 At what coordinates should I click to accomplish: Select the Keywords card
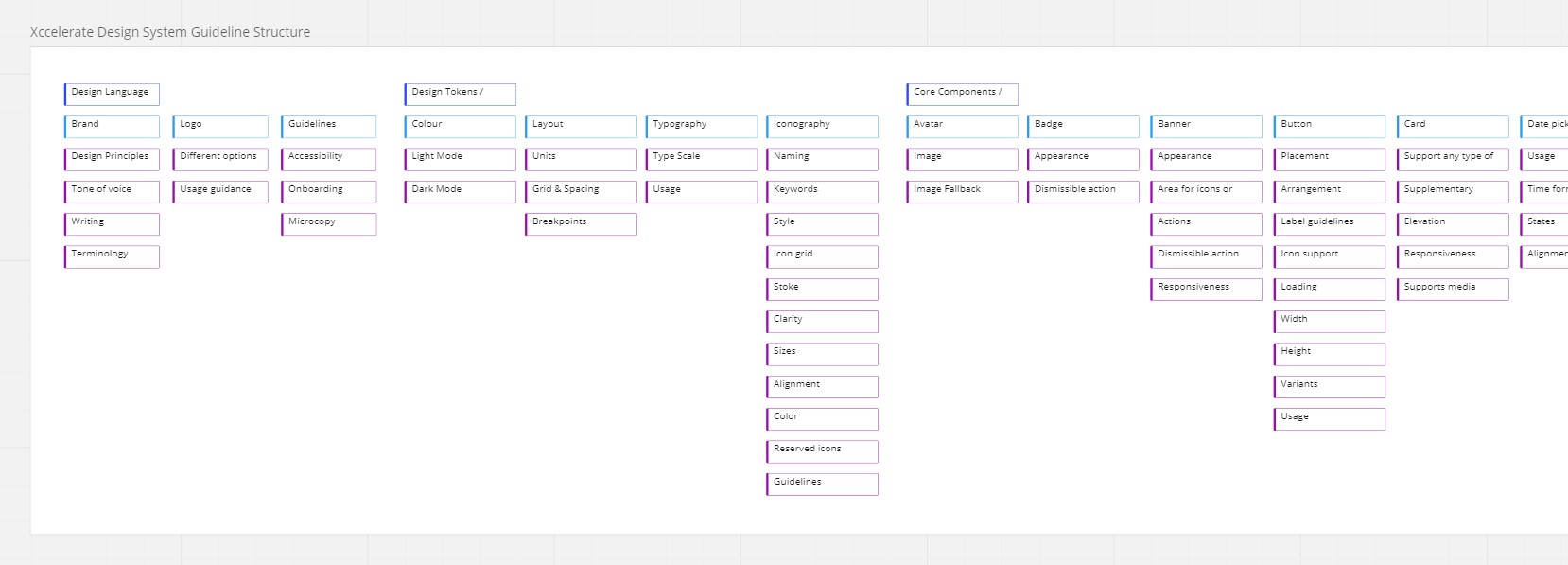(822, 192)
